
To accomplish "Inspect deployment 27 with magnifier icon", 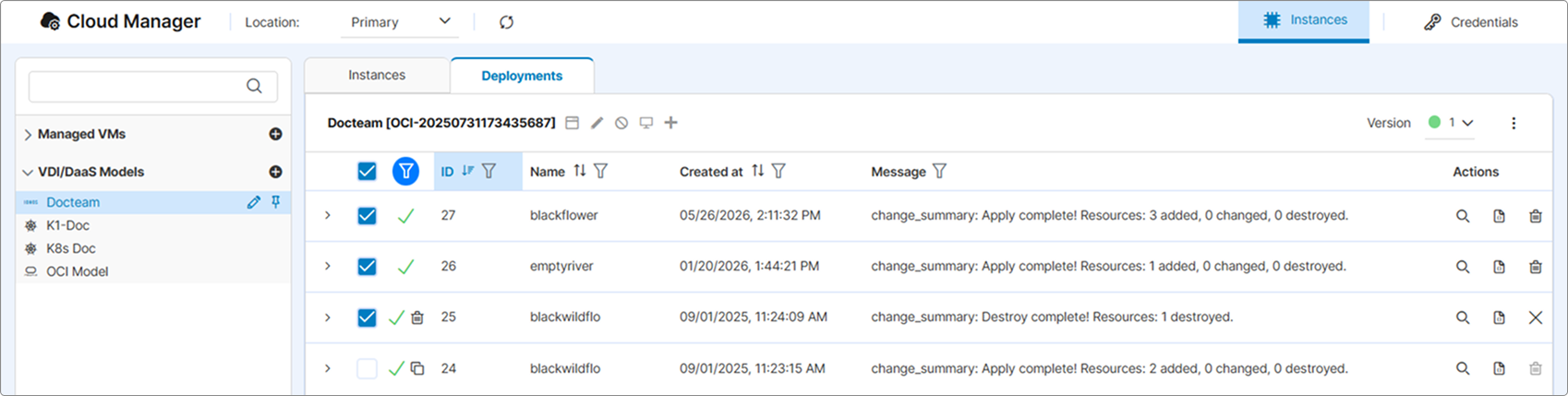I will click(1463, 216).
